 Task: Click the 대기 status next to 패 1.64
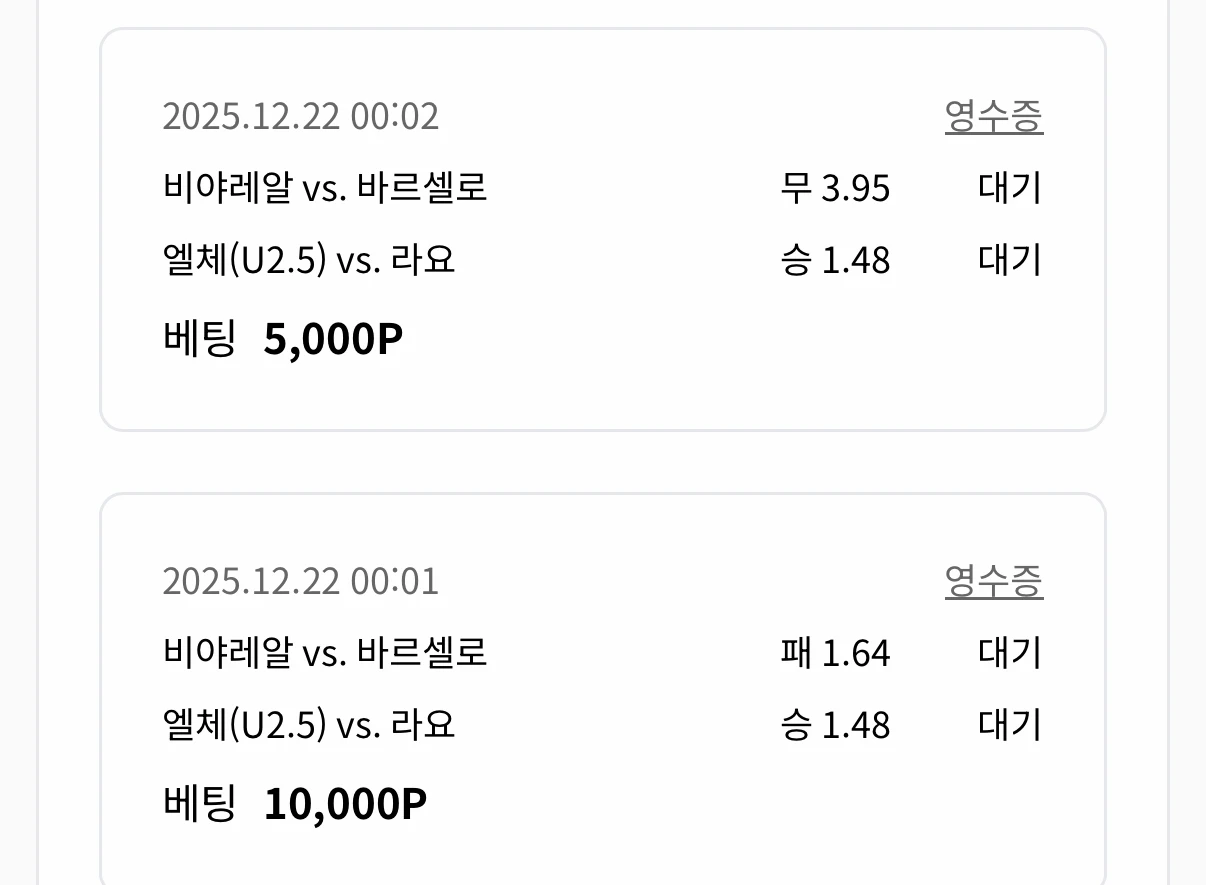pos(1010,653)
